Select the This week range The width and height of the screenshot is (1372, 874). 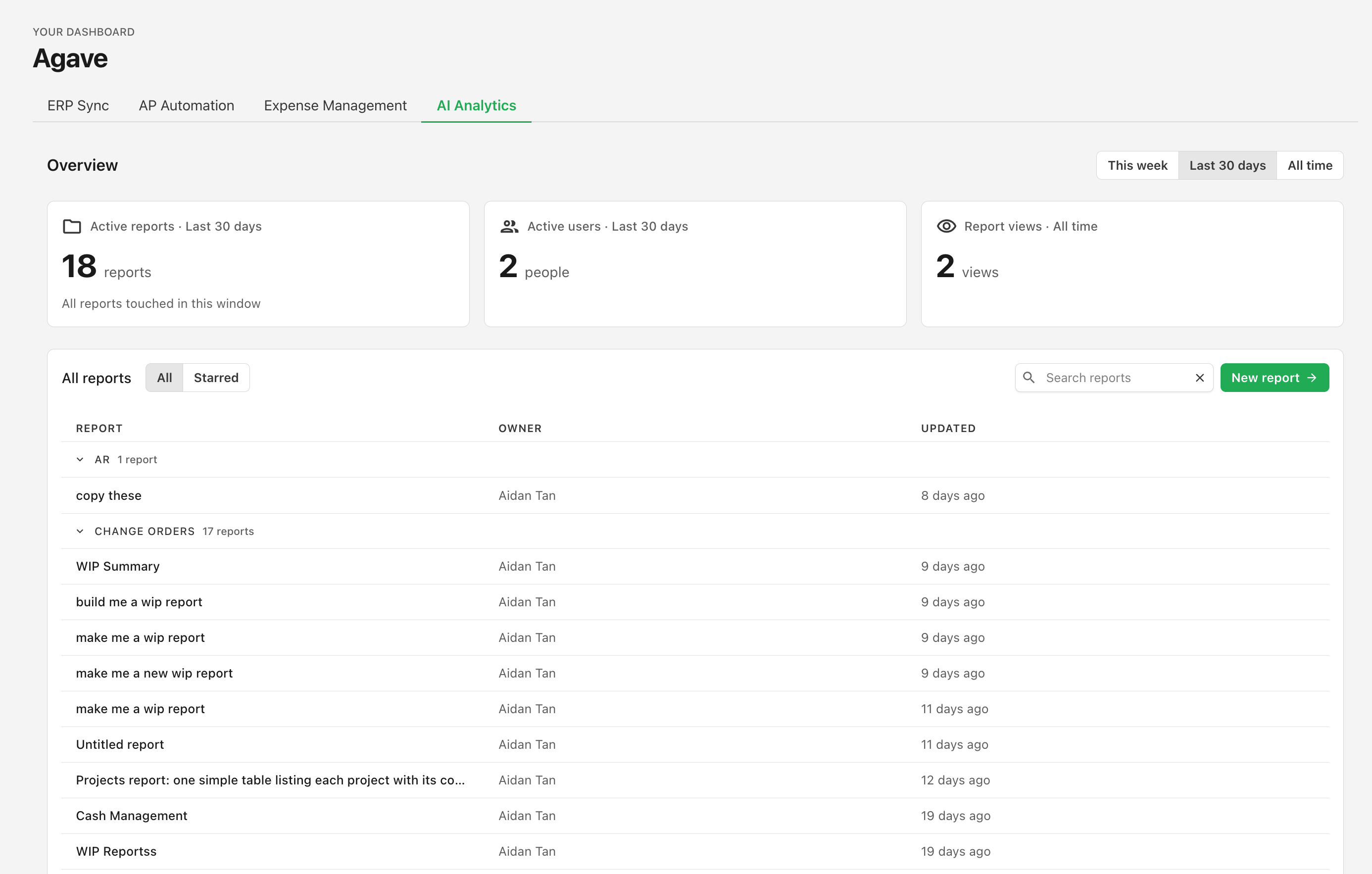pos(1137,165)
